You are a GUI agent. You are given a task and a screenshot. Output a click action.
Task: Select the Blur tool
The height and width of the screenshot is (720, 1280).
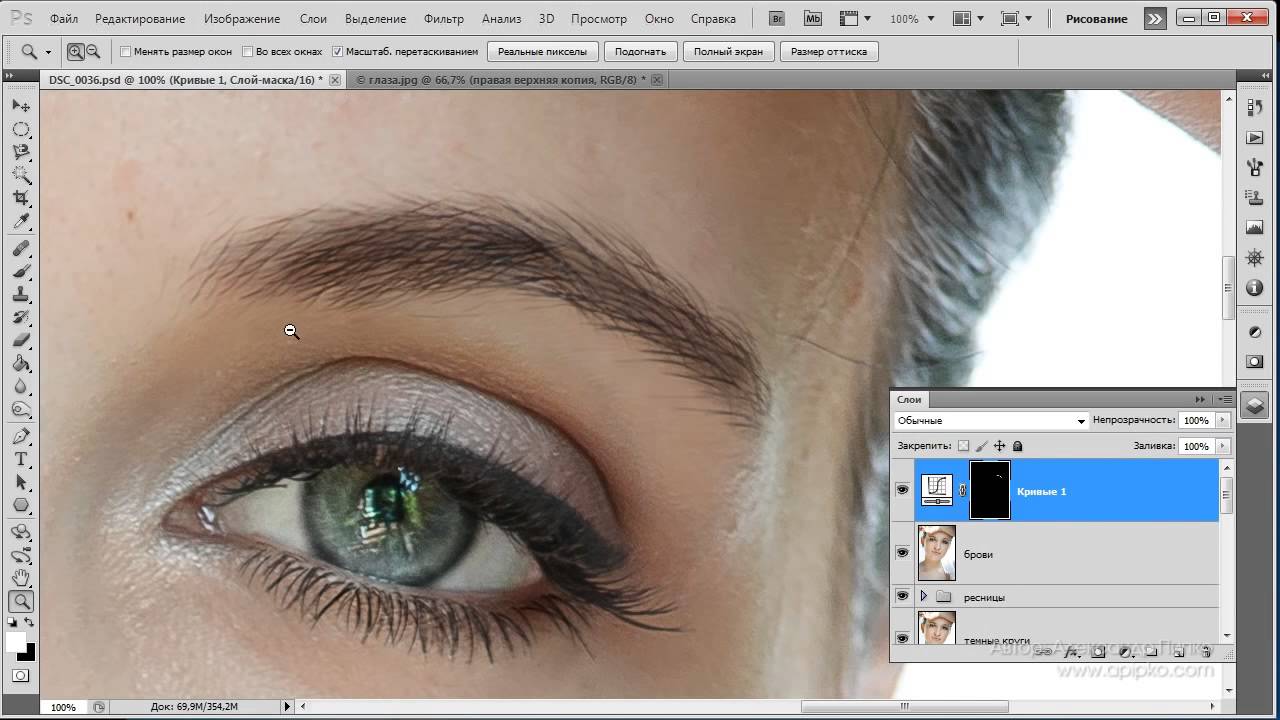tap(21, 386)
